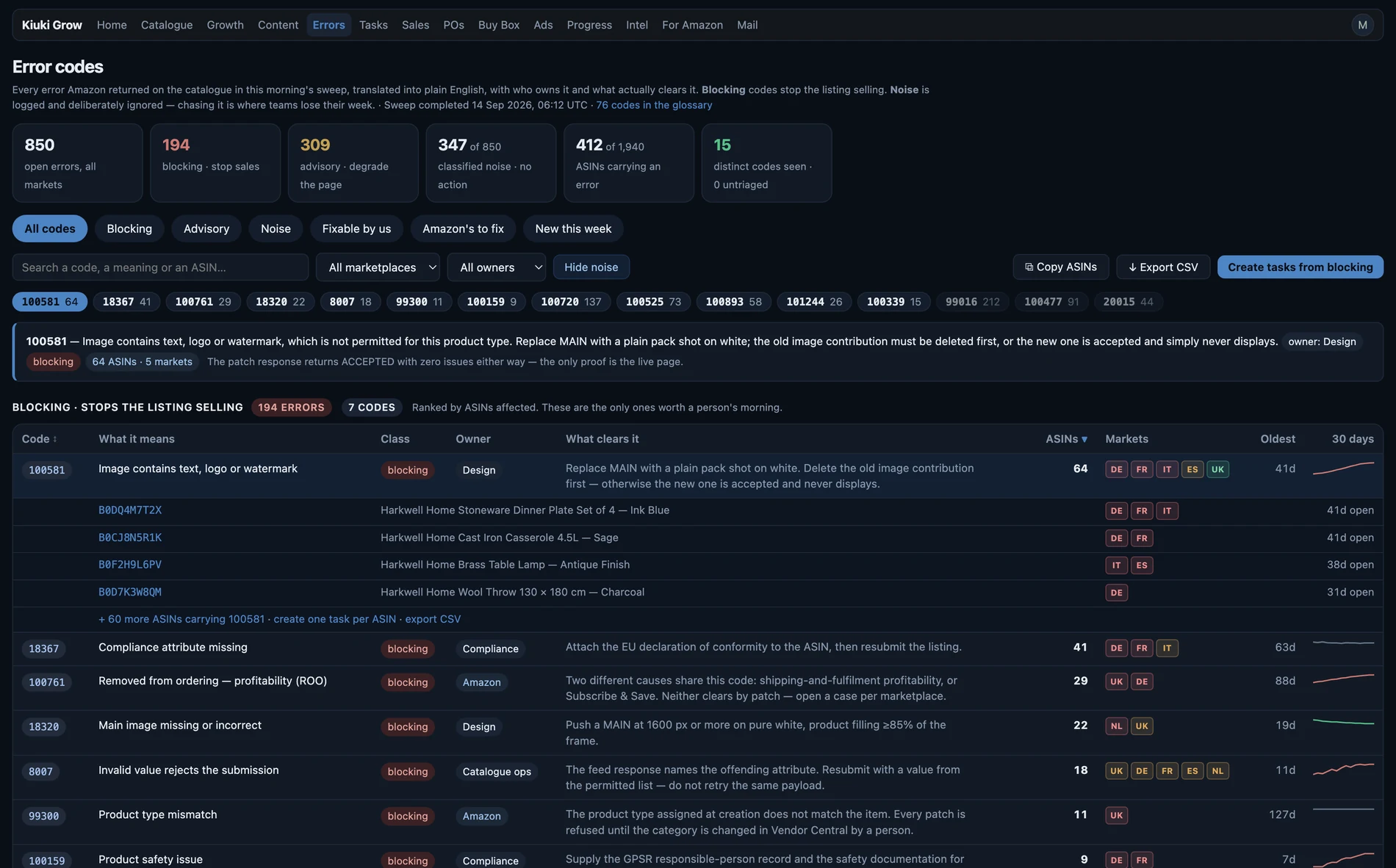Click the NL badge in 18320 row
The width and height of the screenshot is (1396, 868).
click(1116, 726)
